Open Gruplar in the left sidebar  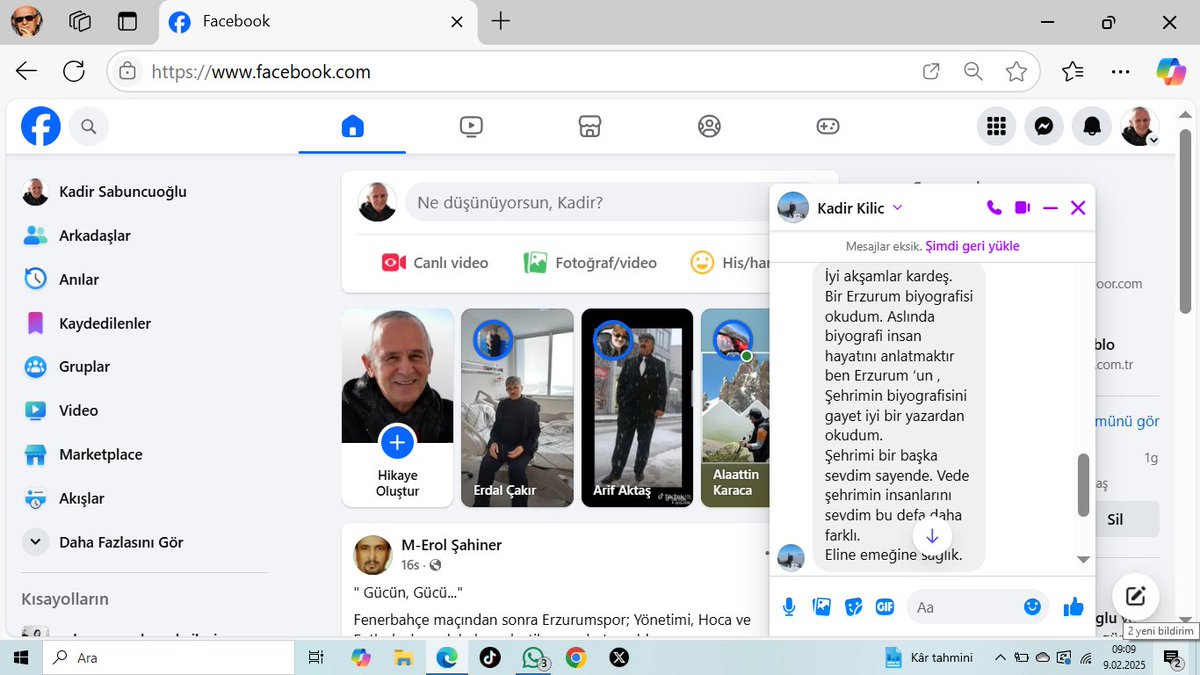tap(84, 366)
